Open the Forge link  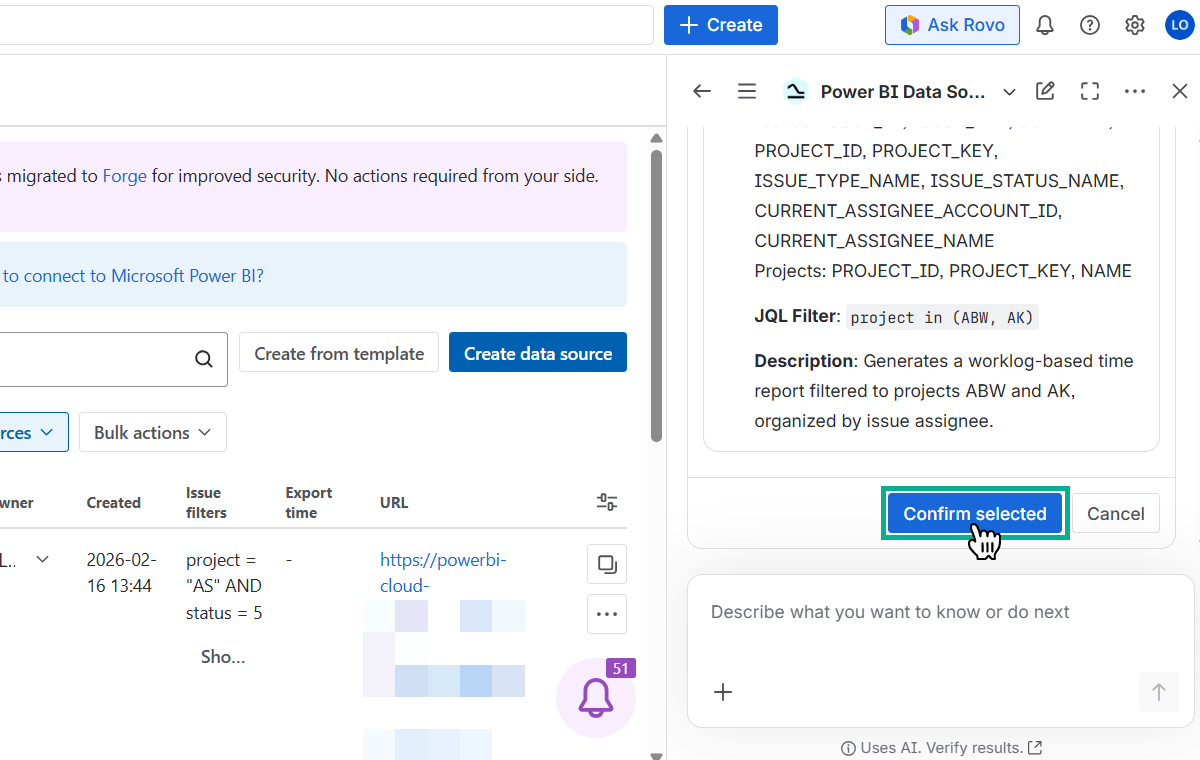point(125,175)
